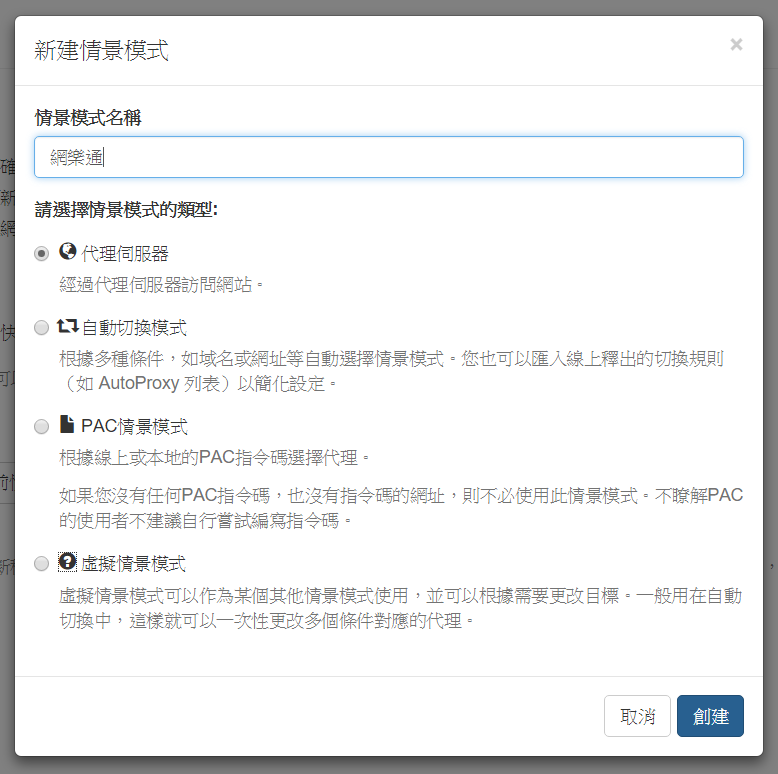The width and height of the screenshot is (778, 774).
Task: Click the 虛擬情景模式 label text
Action: (x=133, y=564)
